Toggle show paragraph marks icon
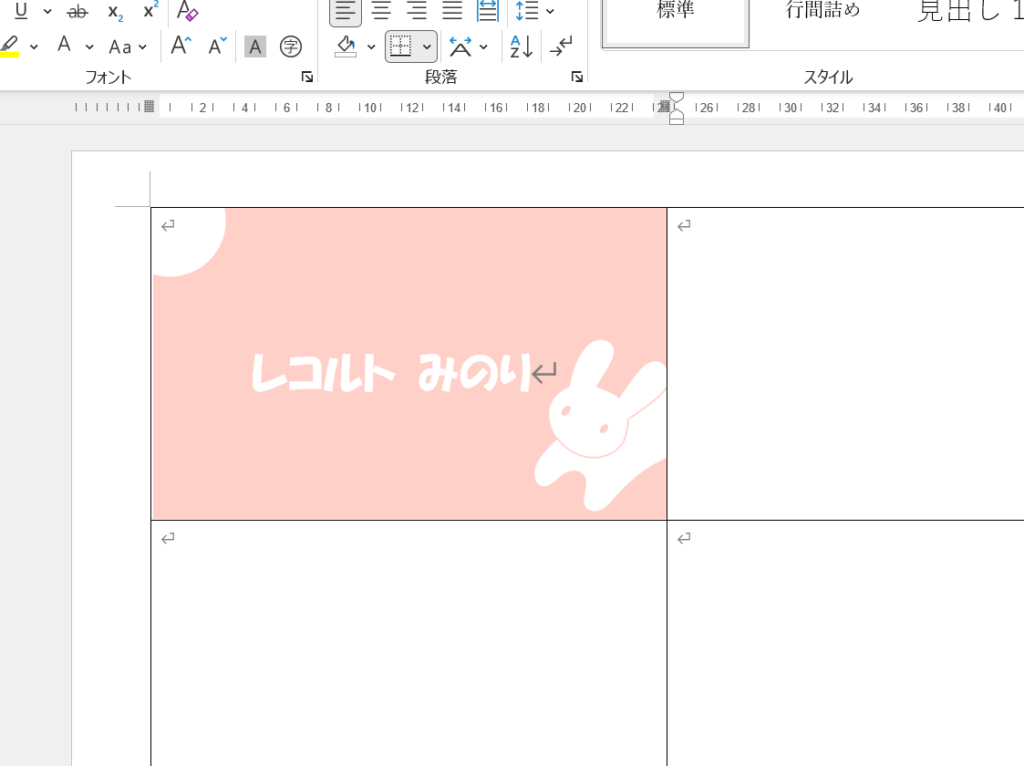 (x=561, y=46)
